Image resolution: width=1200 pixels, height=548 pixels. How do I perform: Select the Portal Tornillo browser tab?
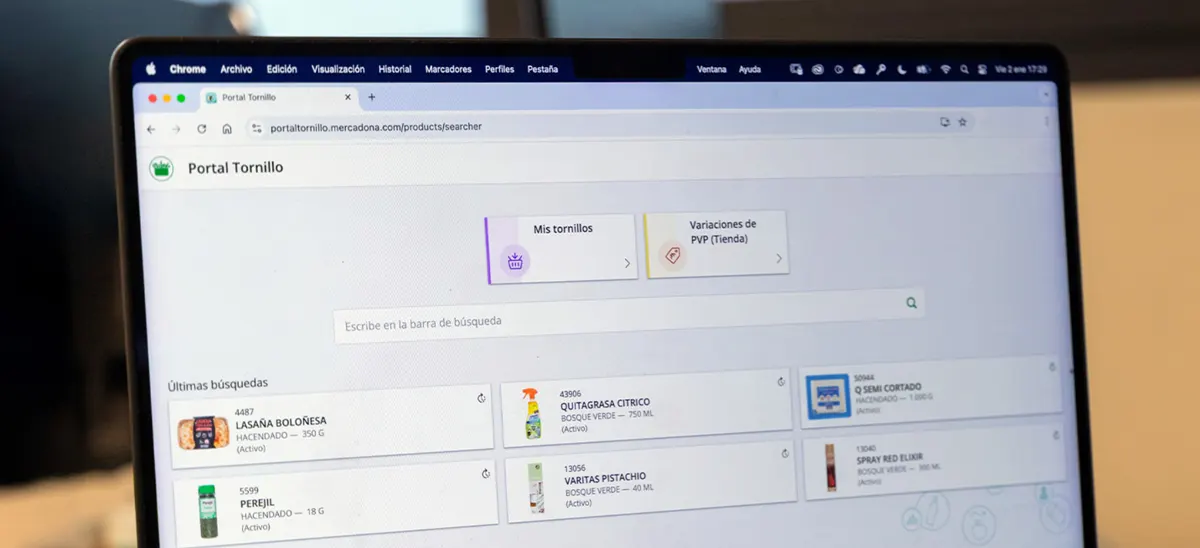pyautogui.click(x=270, y=98)
